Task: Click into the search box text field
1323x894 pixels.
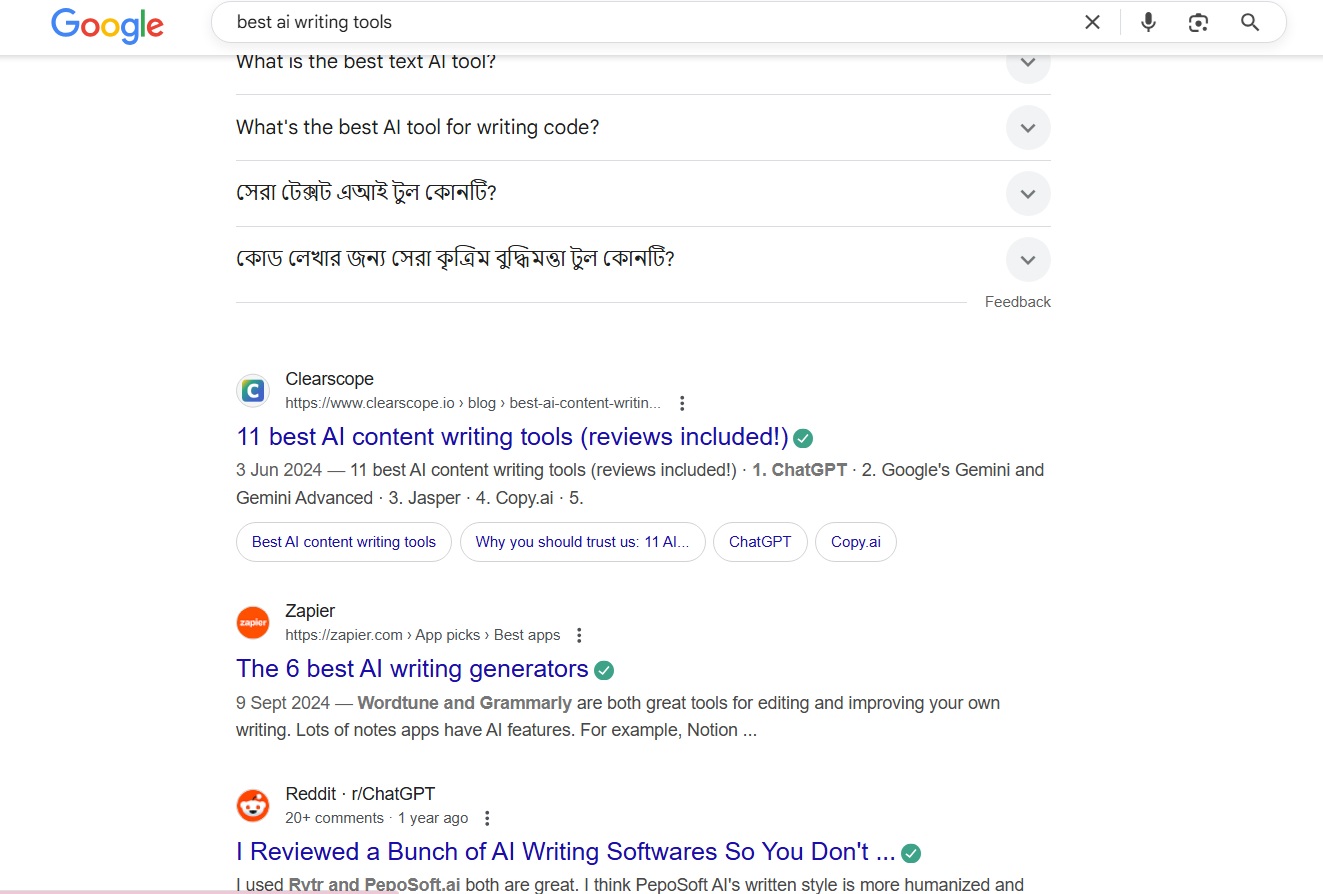Action: click(650, 22)
